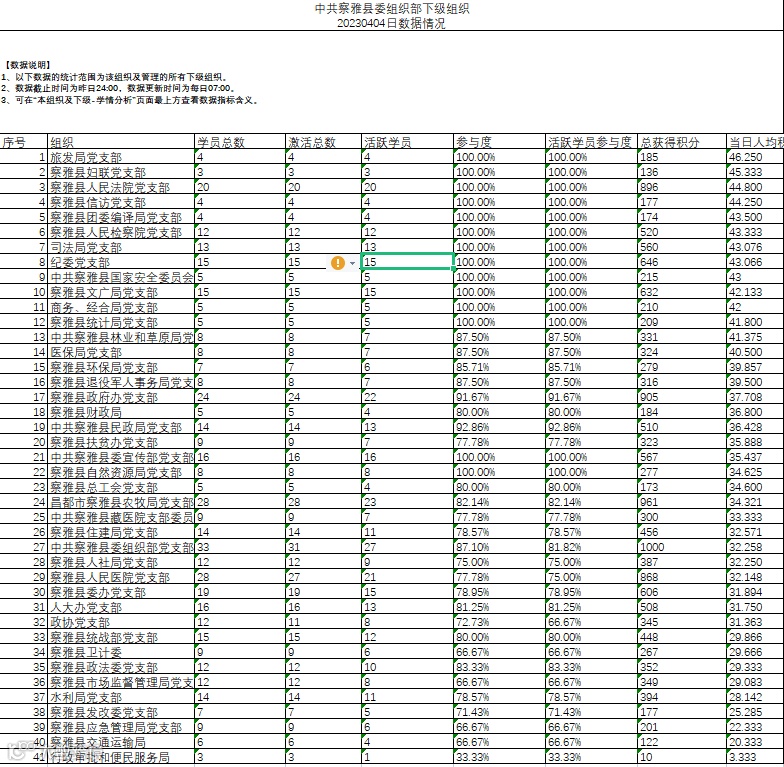Click the orange error warning icon
The width and height of the screenshot is (784, 767).
[x=338, y=262]
